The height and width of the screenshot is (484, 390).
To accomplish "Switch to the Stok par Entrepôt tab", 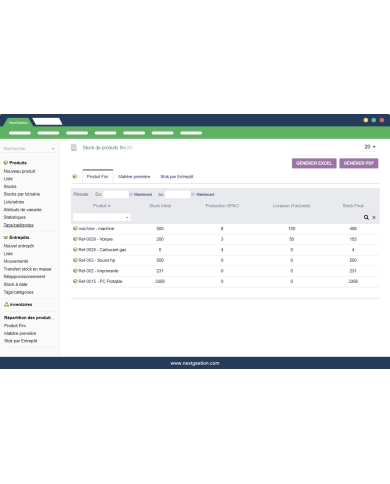I will tap(177, 176).
